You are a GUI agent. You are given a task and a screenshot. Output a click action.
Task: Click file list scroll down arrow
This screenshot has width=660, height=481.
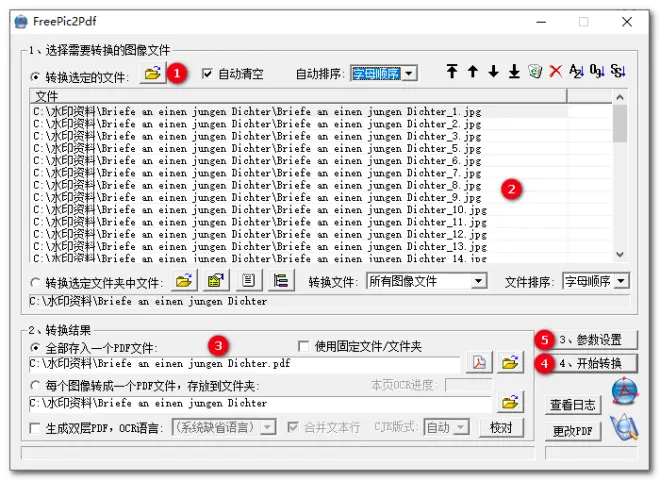pyautogui.click(x=620, y=254)
